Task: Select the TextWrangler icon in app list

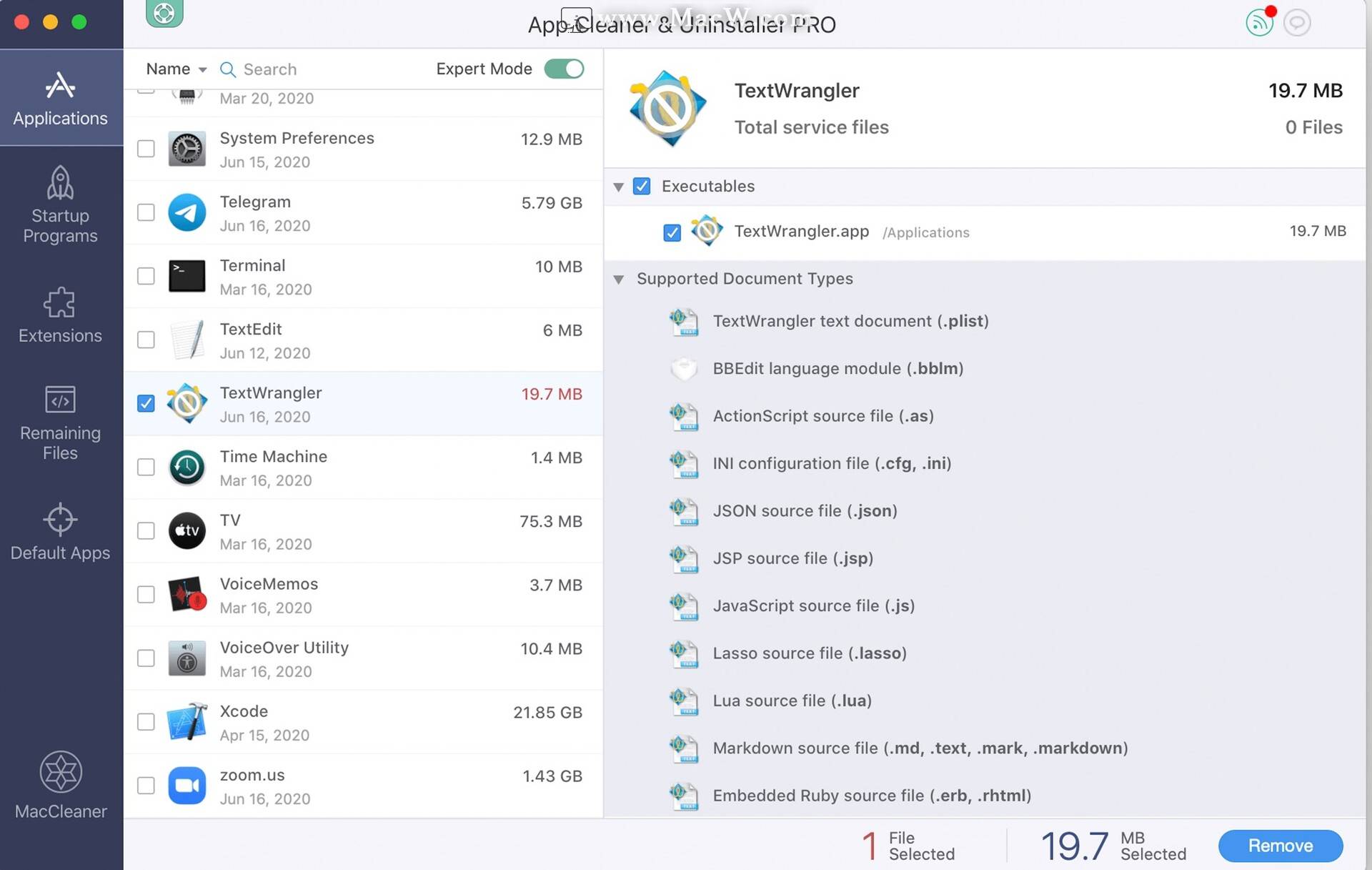Action: tap(187, 403)
